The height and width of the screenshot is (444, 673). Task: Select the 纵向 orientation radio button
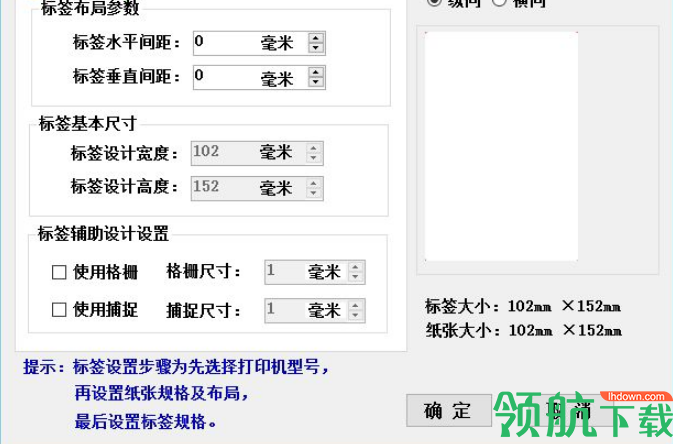point(434,2)
